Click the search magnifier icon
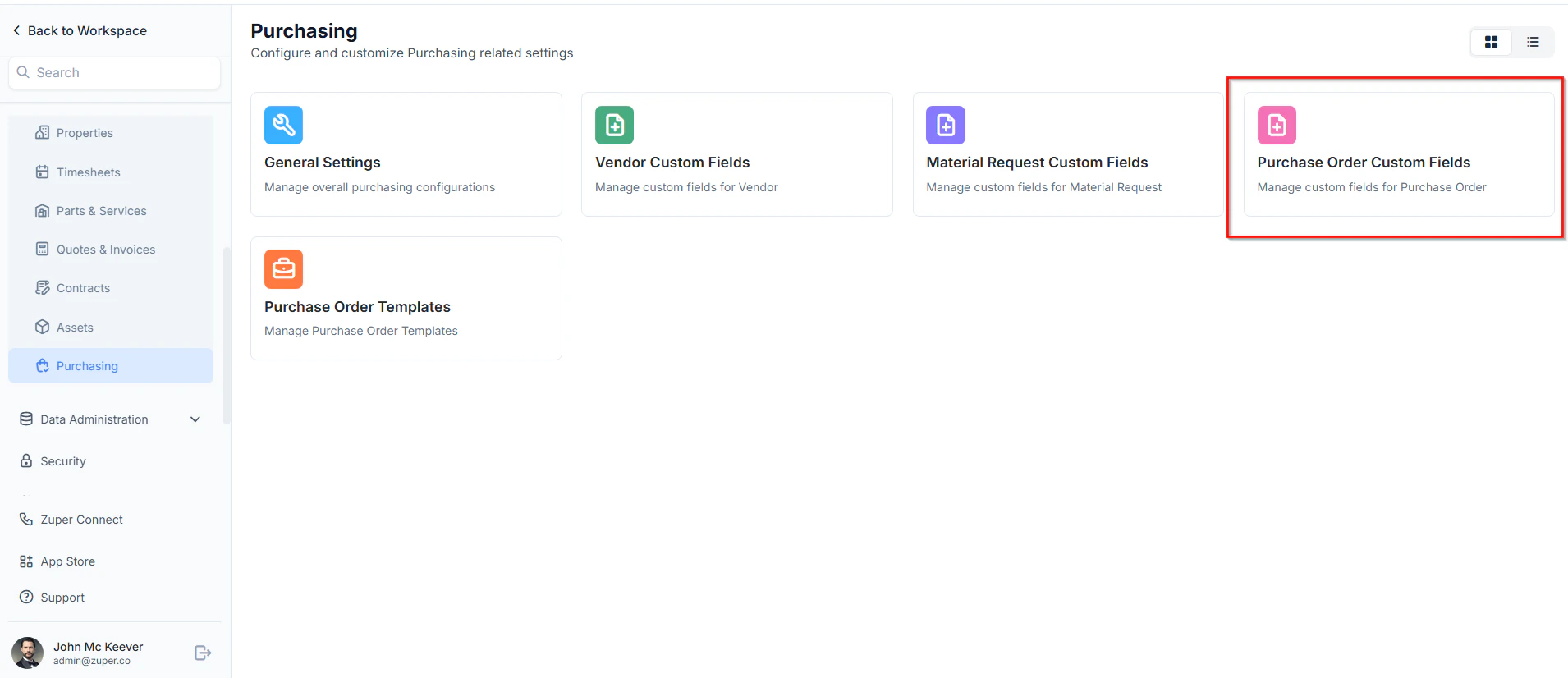The image size is (1568, 678). point(23,72)
